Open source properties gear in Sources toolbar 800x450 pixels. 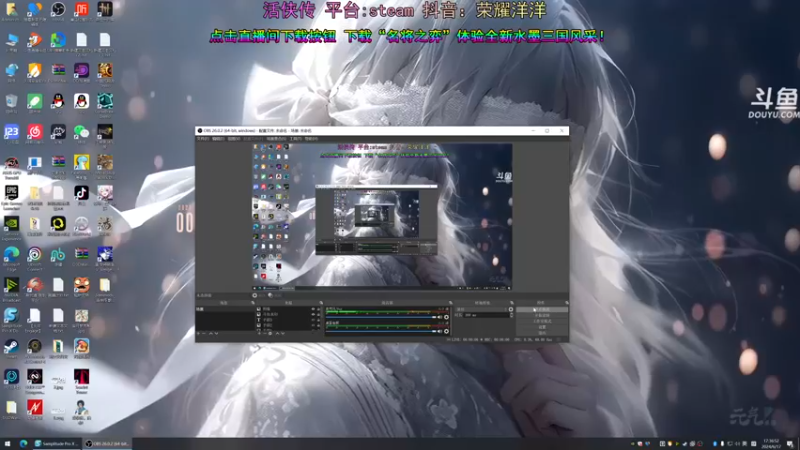pos(270,333)
